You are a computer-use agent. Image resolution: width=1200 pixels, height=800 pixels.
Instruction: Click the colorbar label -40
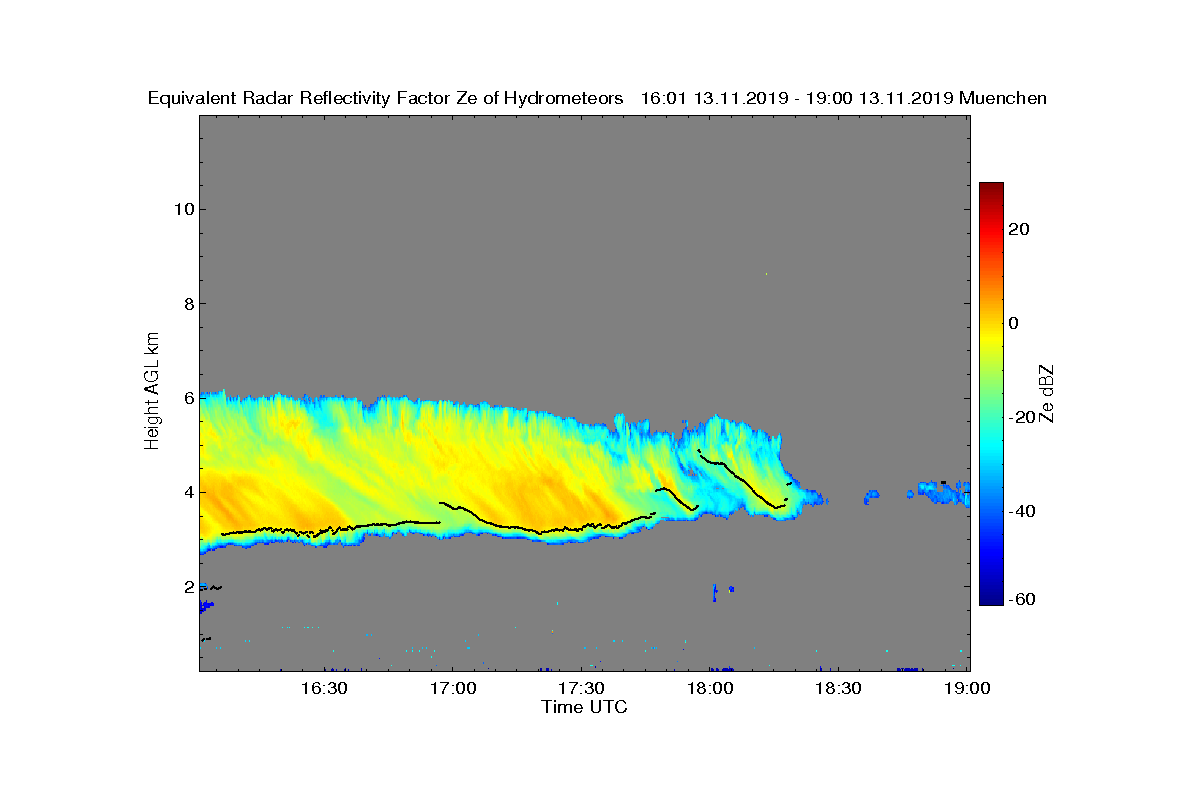point(1022,511)
